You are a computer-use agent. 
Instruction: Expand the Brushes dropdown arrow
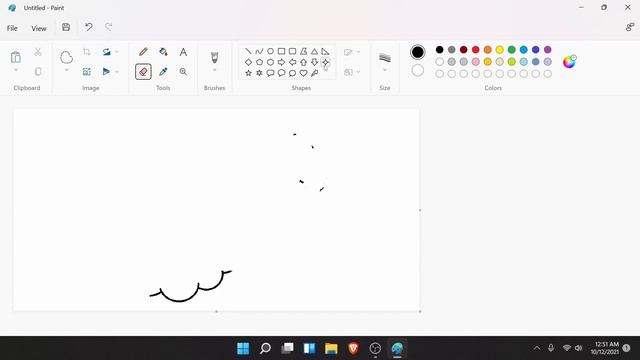(x=214, y=70)
